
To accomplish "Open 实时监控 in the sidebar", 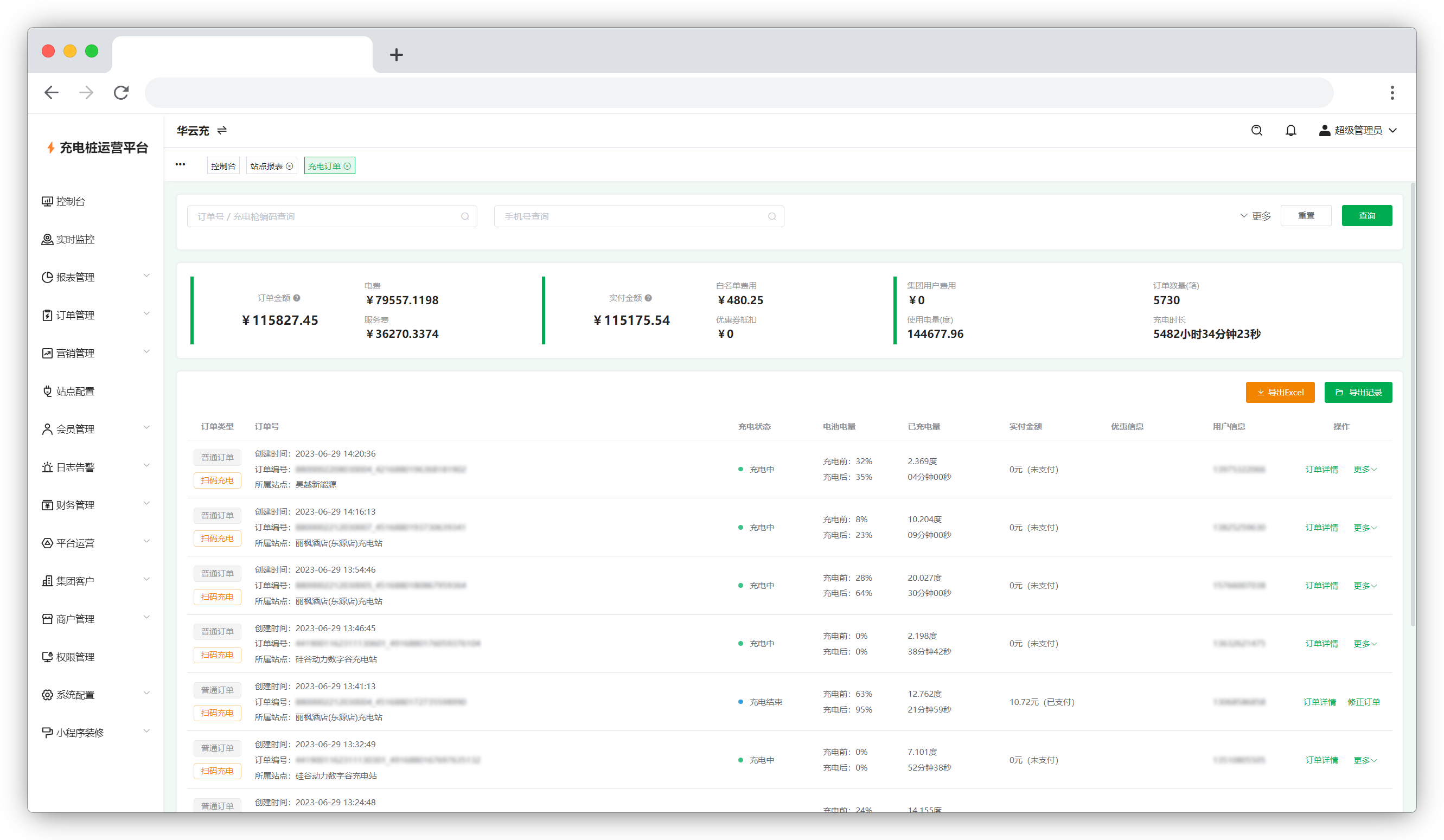I will click(x=74, y=240).
